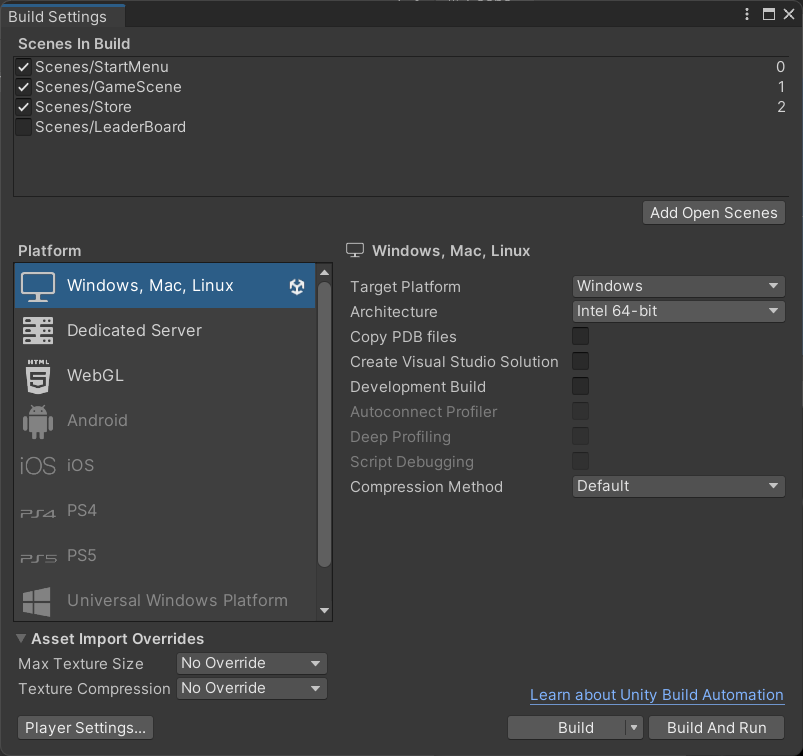The image size is (803, 756).
Task: Click the PS5 logo icon
Action: pos(38,558)
